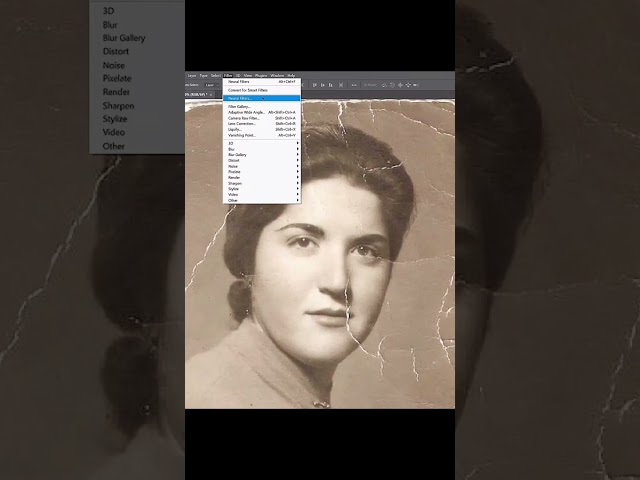
Task: Expand Distort submenu in white Filter dropdown
Action: pos(262,160)
